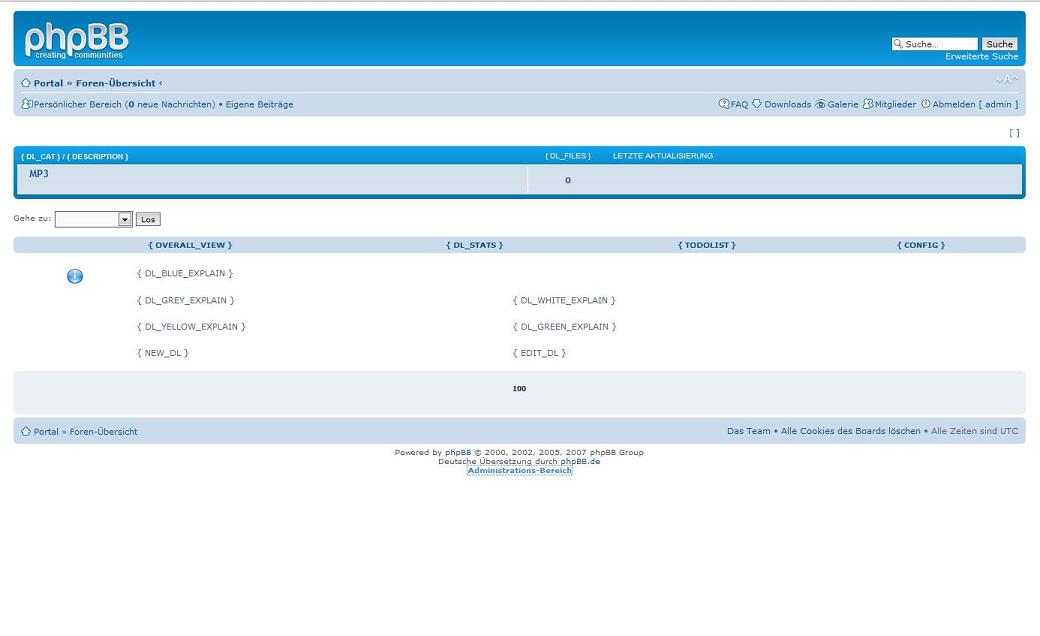Switch to the { DL_STATS } tab
Image resolution: width=1040 pixels, height=636 pixels.
474,245
